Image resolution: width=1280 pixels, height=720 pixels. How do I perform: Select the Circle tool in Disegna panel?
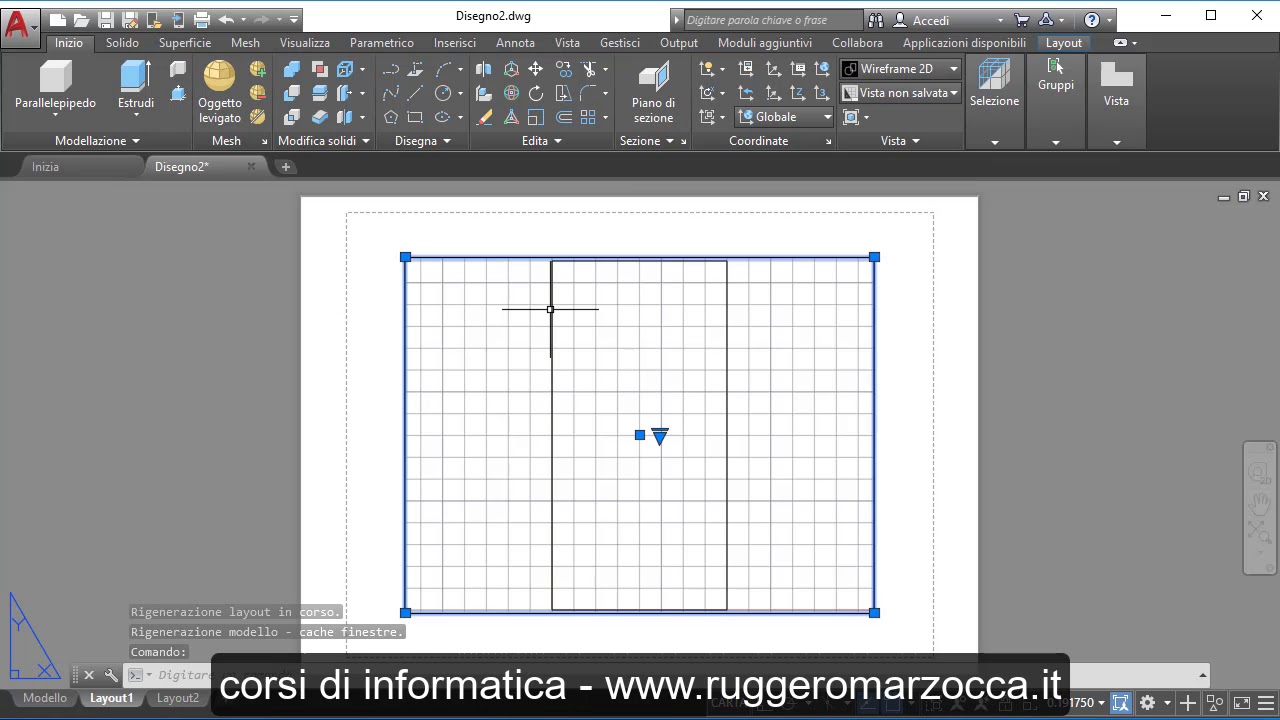pos(441,93)
